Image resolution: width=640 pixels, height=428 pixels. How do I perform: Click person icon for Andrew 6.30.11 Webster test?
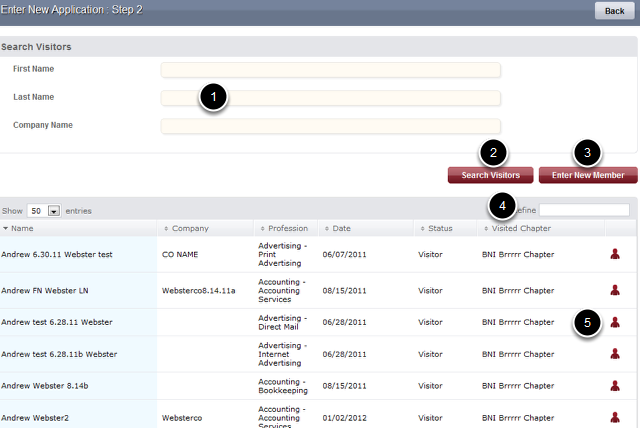pyautogui.click(x=615, y=254)
